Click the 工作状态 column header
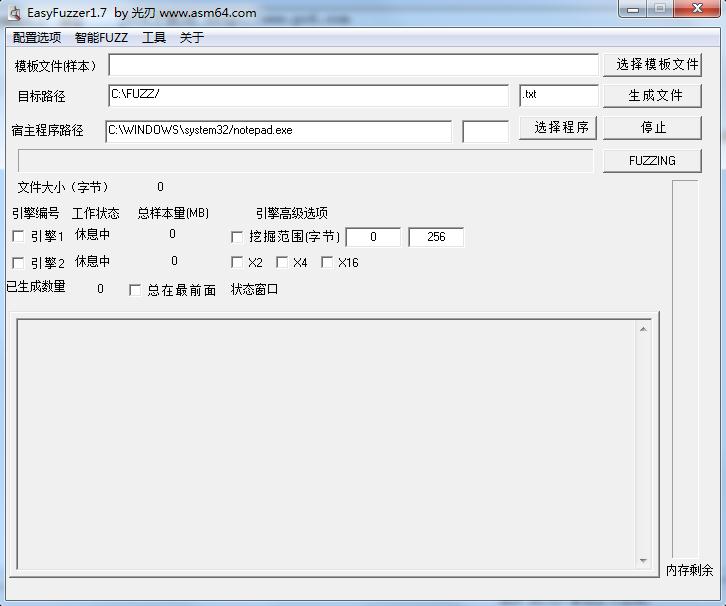The width and height of the screenshot is (726, 606). [96, 213]
